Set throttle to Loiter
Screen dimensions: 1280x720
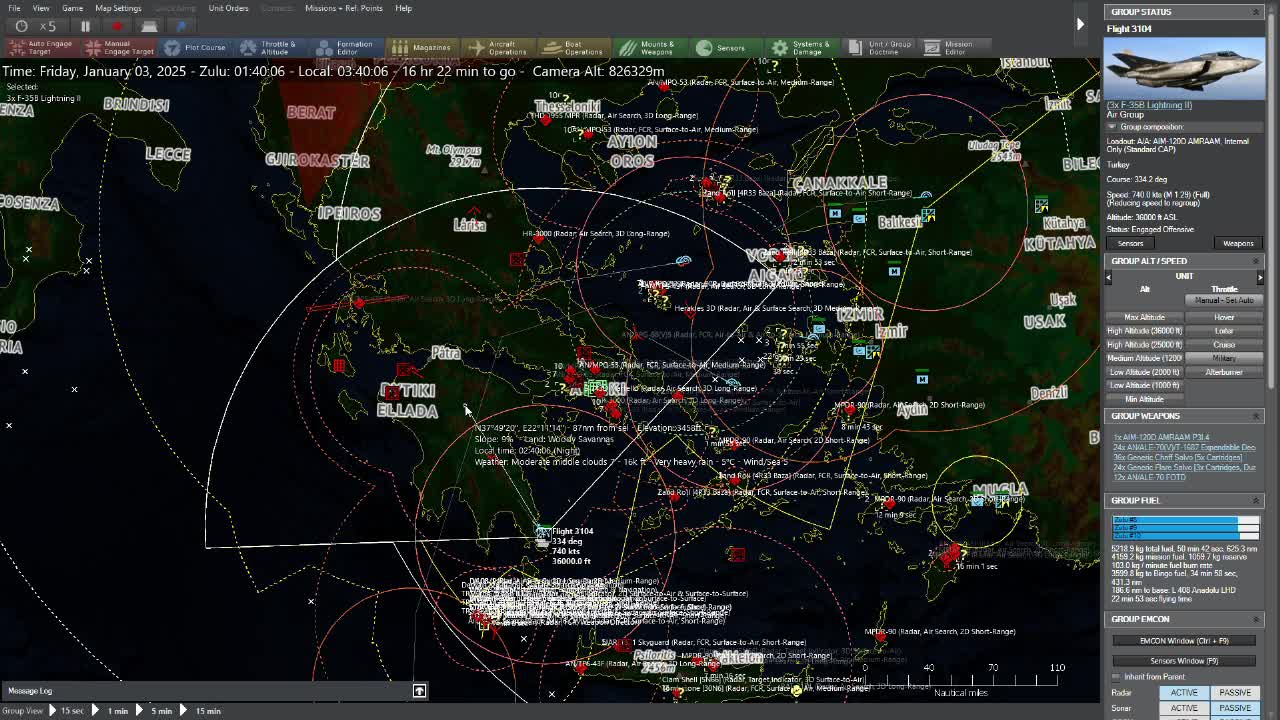[x=1224, y=331]
